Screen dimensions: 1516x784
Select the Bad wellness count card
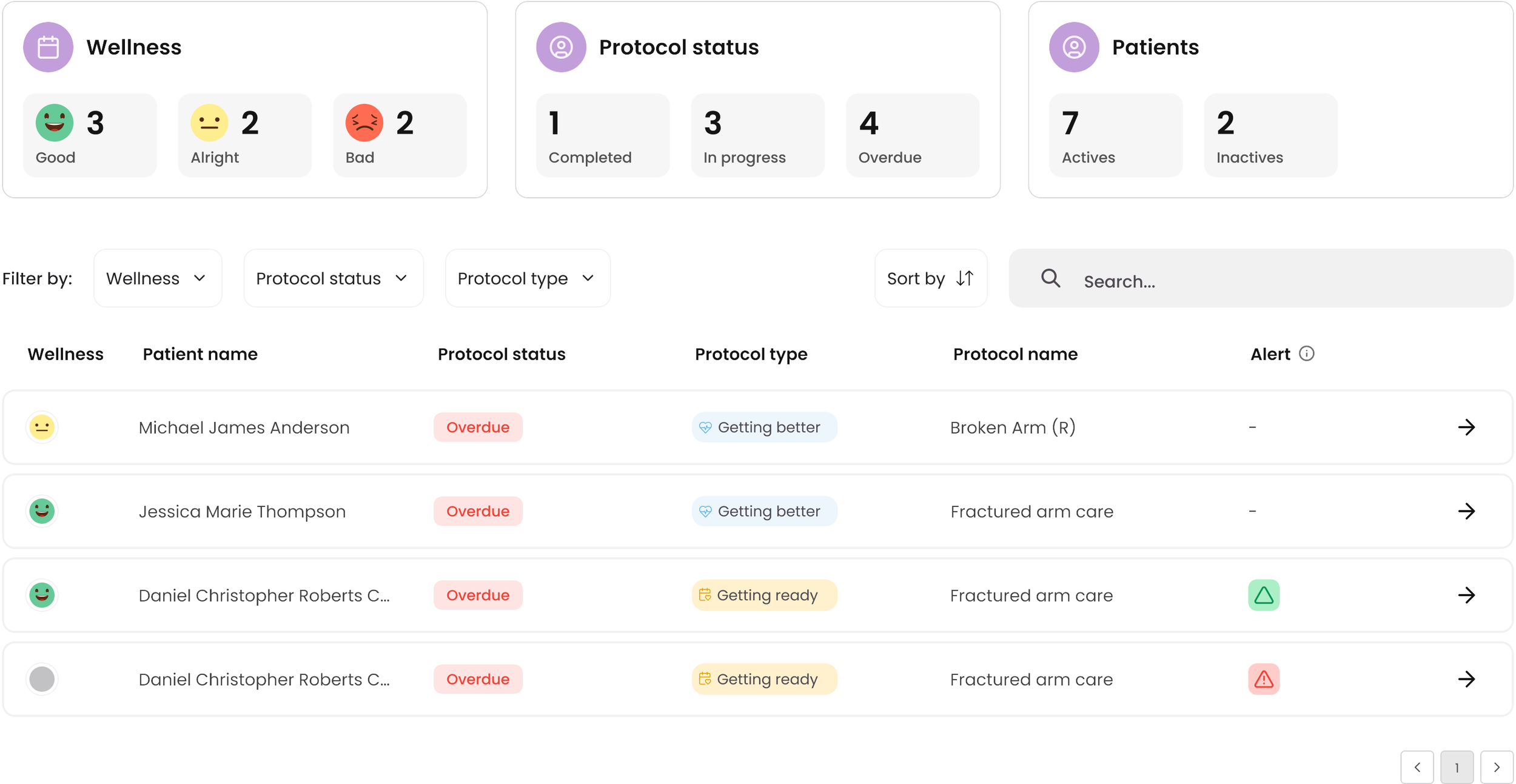coord(400,135)
